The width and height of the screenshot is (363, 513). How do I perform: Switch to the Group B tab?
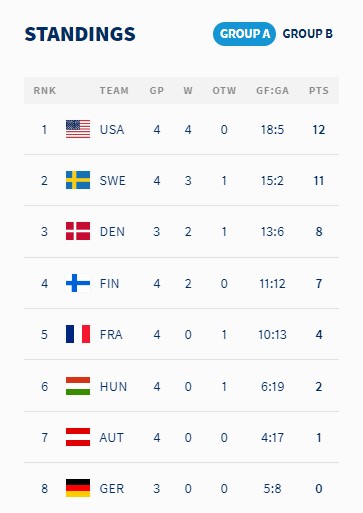pyautogui.click(x=308, y=34)
